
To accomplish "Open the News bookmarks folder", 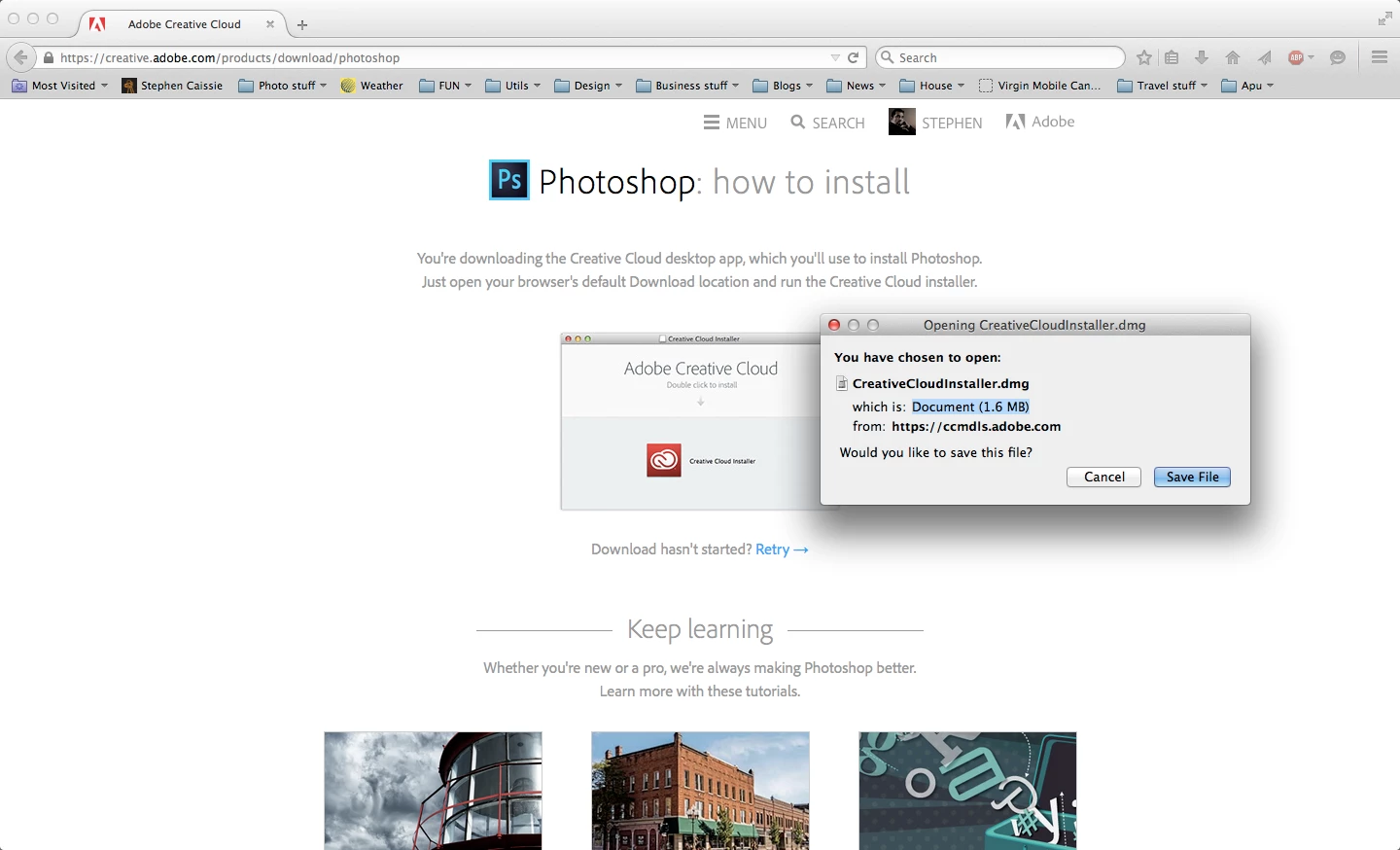I will click(856, 86).
